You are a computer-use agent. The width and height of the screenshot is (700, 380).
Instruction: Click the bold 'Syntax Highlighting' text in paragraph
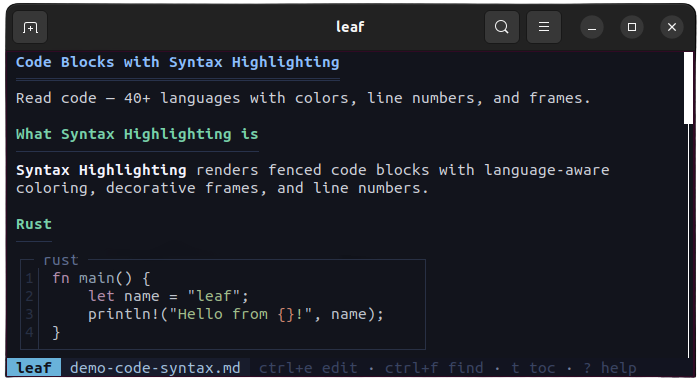click(x=101, y=170)
